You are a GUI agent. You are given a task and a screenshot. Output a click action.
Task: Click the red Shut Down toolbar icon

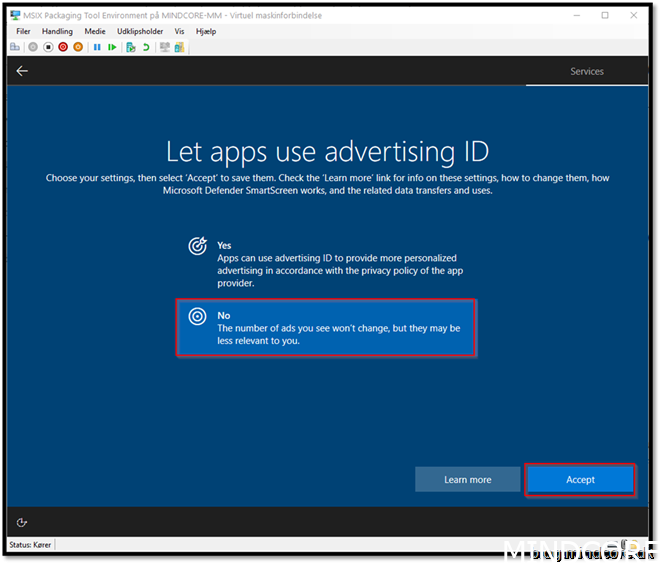[x=63, y=47]
